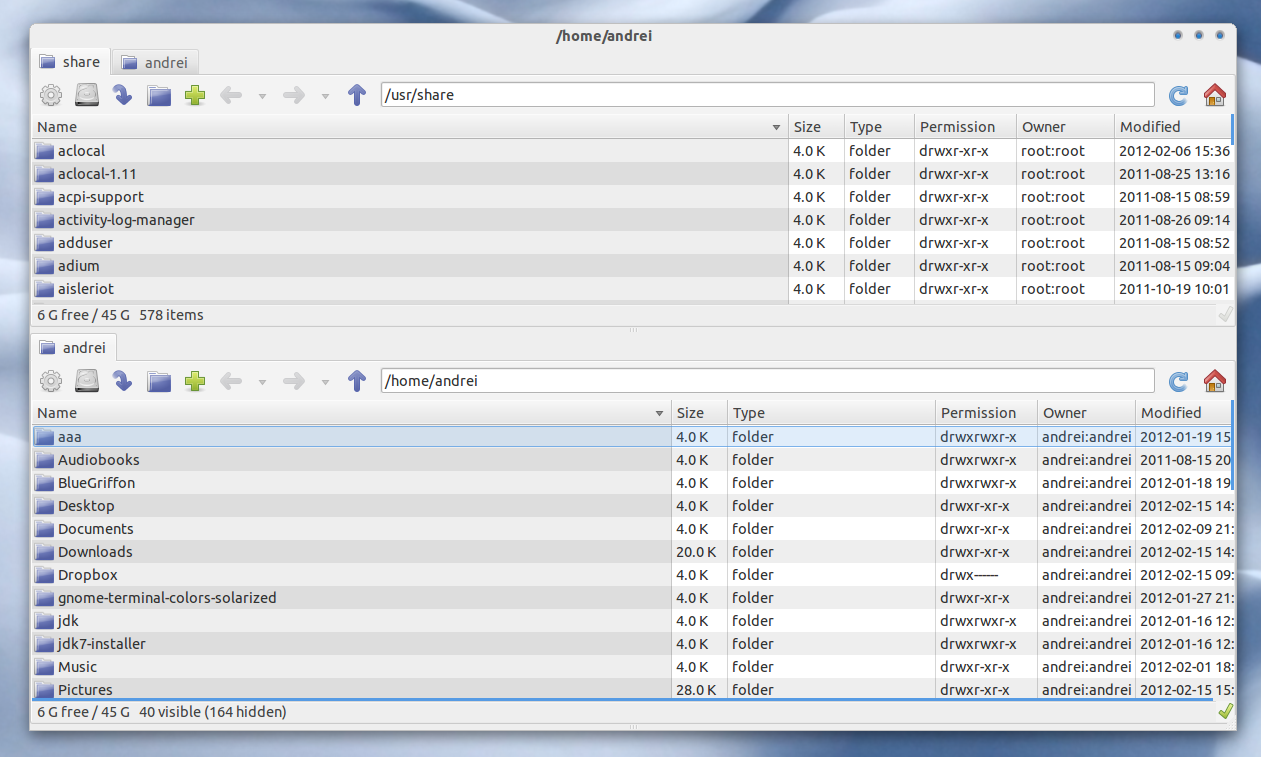1261x757 pixels.
Task: Click the home icon in the bottom pane
Action: 1214,381
